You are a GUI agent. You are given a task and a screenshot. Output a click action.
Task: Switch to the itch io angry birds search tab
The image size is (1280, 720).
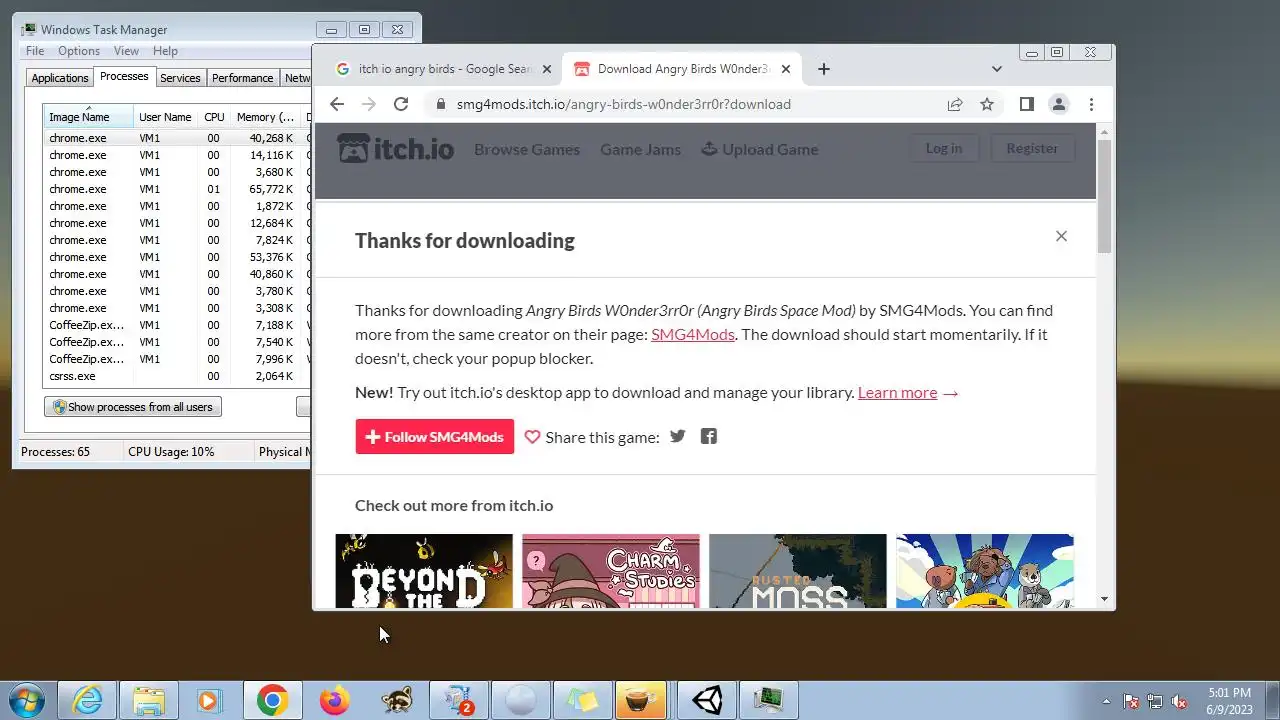[x=443, y=69]
